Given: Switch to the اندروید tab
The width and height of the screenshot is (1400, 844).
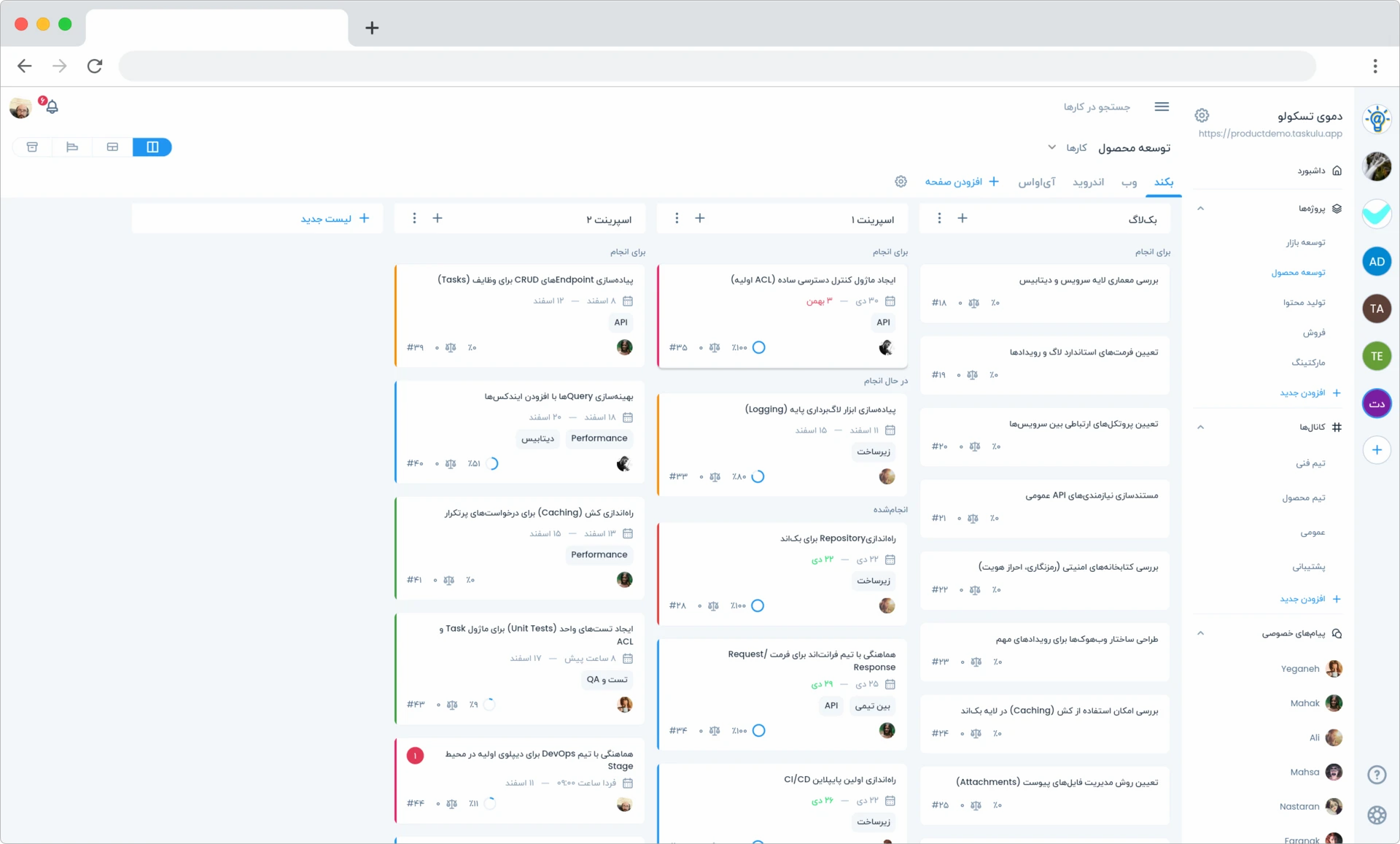Looking at the screenshot, I should [1088, 182].
